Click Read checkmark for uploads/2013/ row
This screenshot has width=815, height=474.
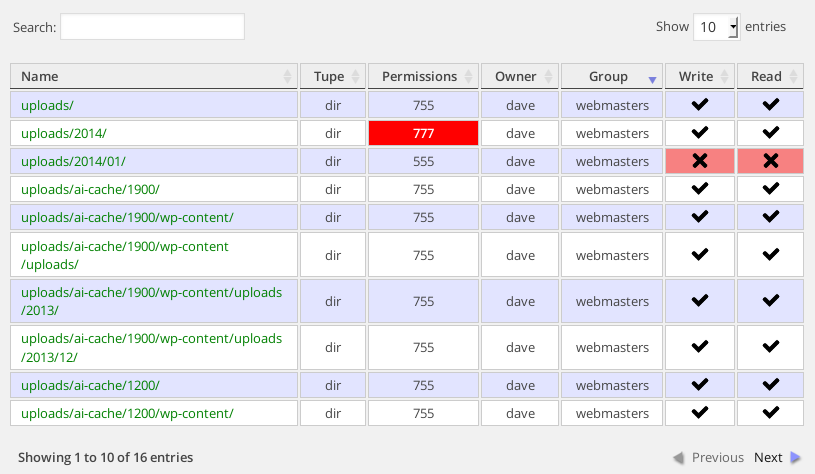point(770,300)
